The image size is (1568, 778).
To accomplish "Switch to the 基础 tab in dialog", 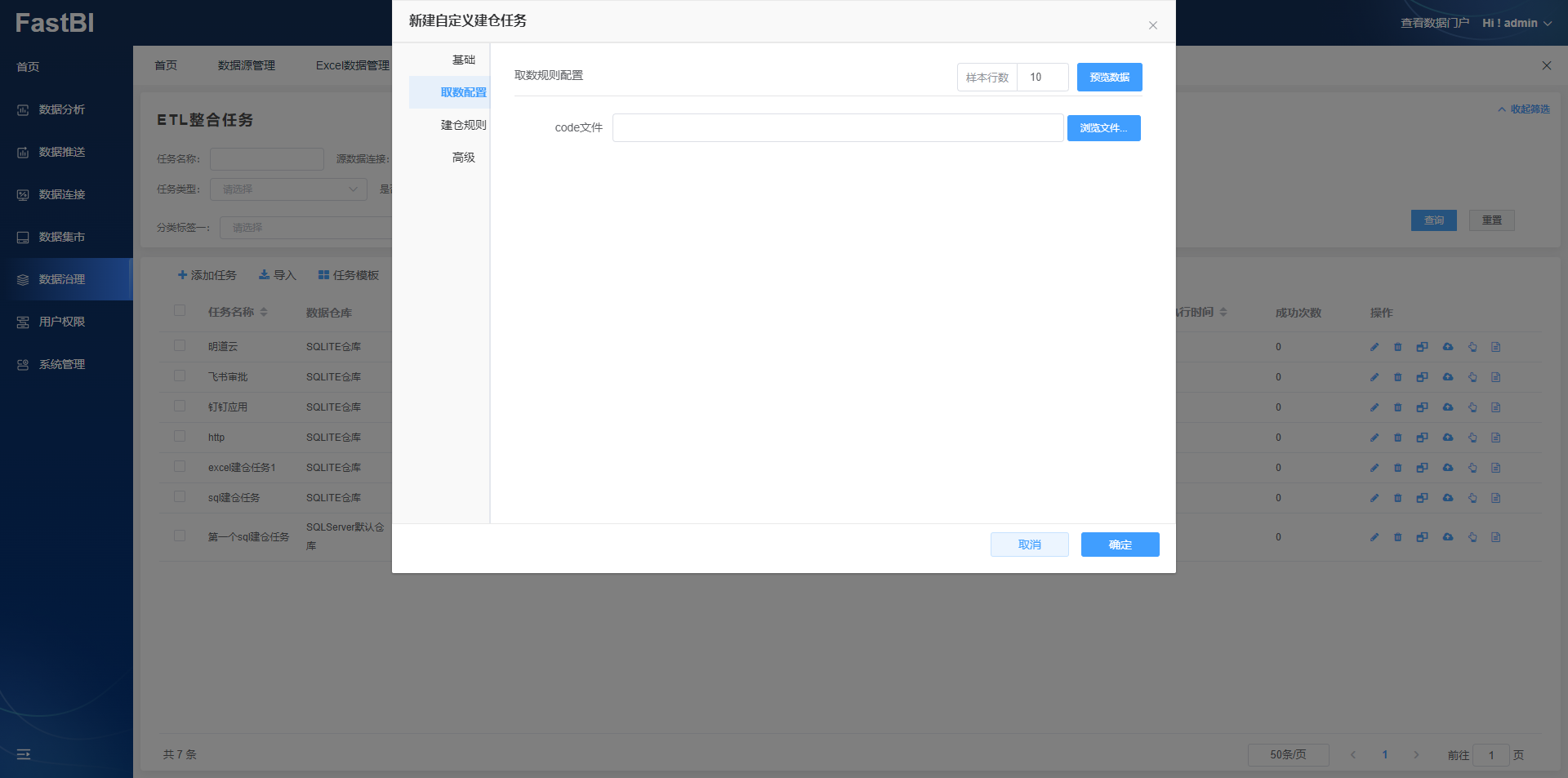I will pos(463,60).
